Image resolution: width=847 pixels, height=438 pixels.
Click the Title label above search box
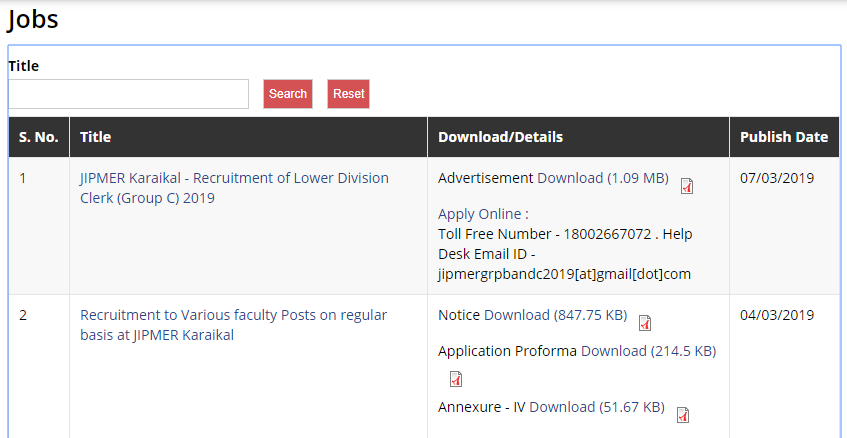[x=24, y=66]
